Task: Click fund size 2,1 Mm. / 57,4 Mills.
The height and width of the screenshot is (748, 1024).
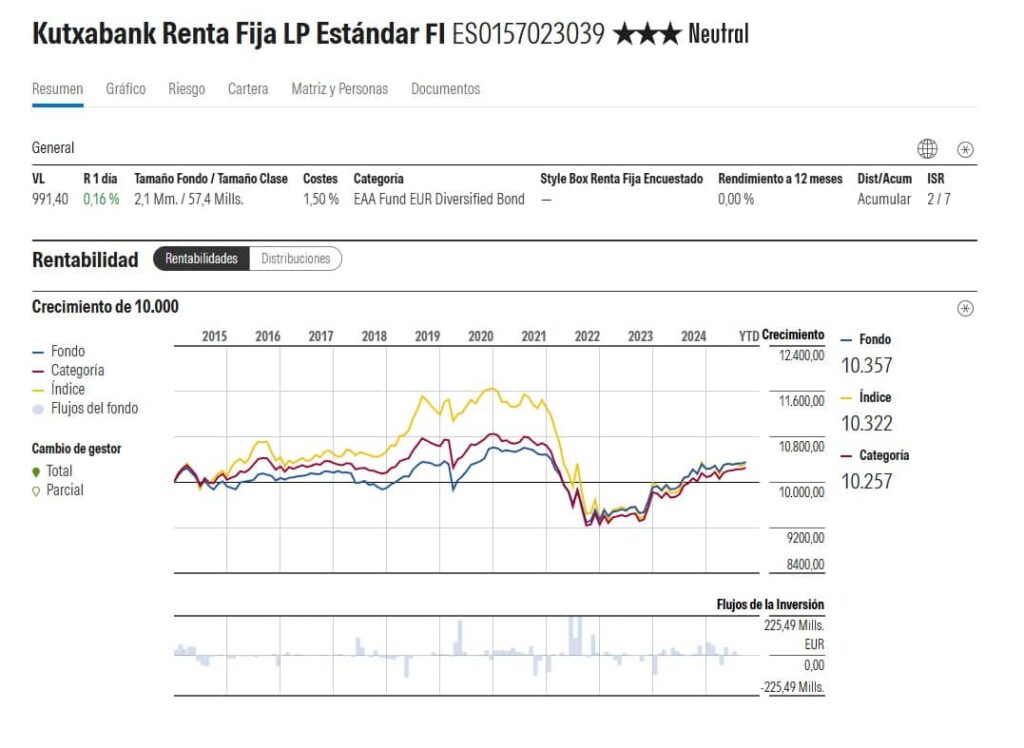Action: click(189, 199)
